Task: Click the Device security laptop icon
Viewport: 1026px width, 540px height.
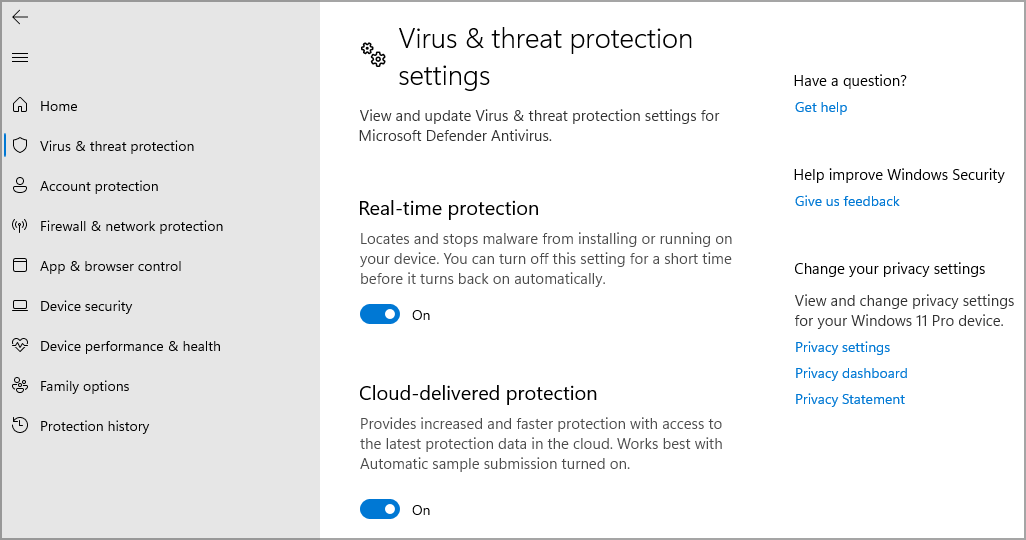Action: [20, 306]
